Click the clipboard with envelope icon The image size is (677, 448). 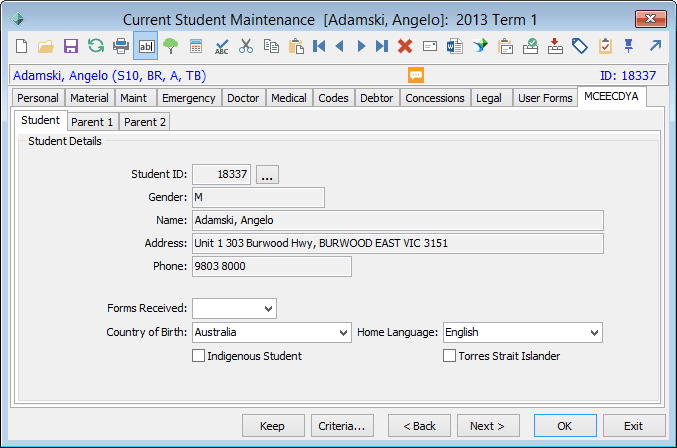coord(505,46)
